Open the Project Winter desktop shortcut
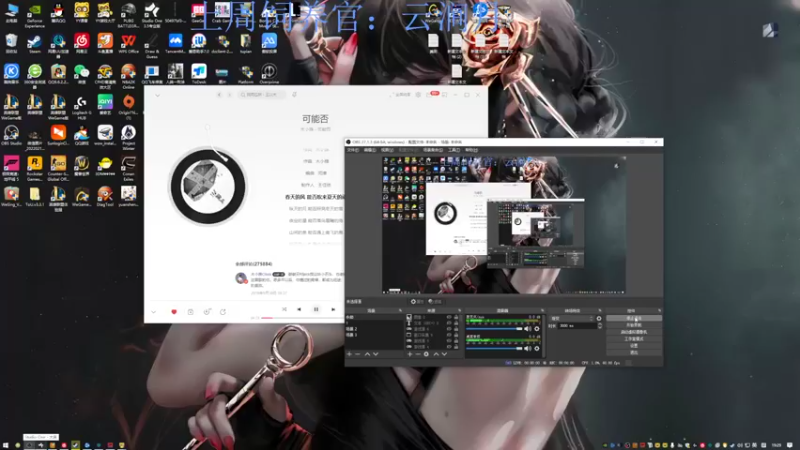Viewport: 800px width, 450px height. click(x=129, y=137)
